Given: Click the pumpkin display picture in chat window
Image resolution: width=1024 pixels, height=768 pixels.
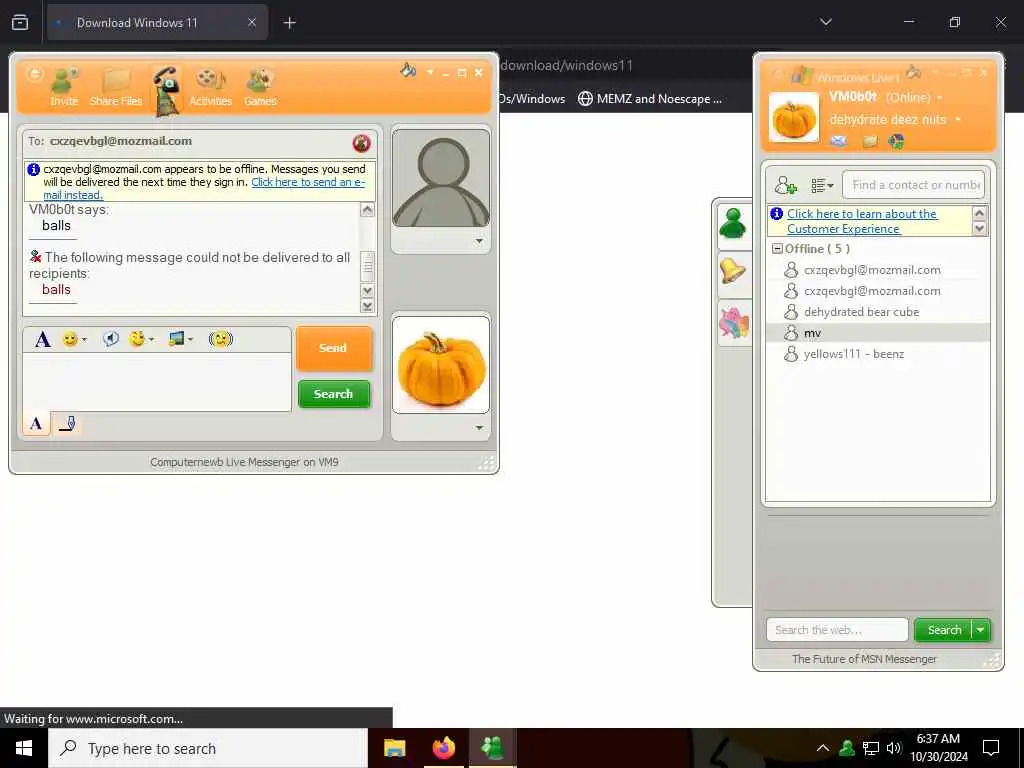Looking at the screenshot, I should point(441,365).
